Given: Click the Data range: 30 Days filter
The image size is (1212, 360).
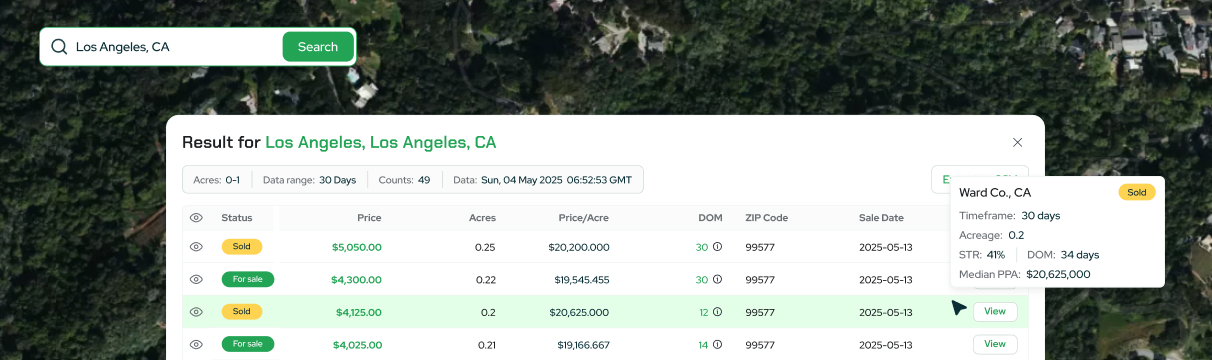Looking at the screenshot, I should 309,180.
